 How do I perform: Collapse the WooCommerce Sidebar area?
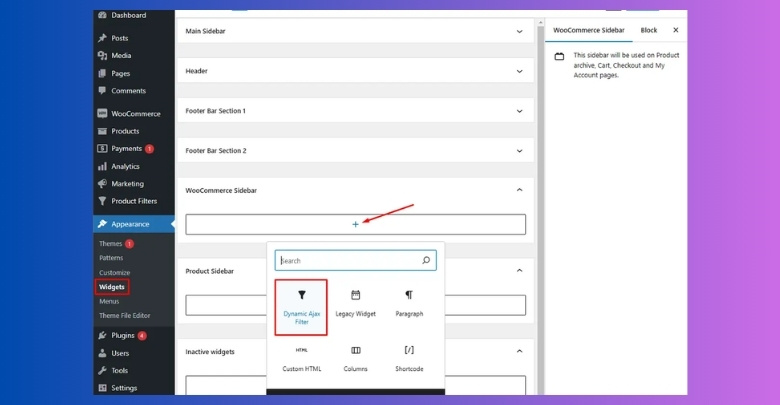[519, 190]
